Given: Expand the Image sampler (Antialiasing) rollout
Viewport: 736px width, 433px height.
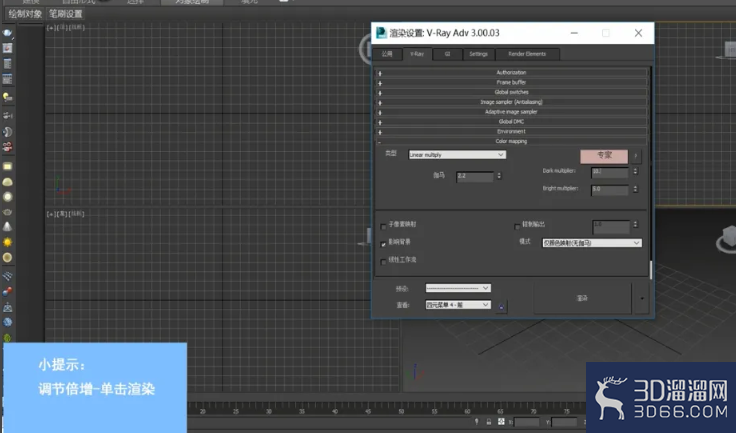Looking at the screenshot, I should (511, 102).
